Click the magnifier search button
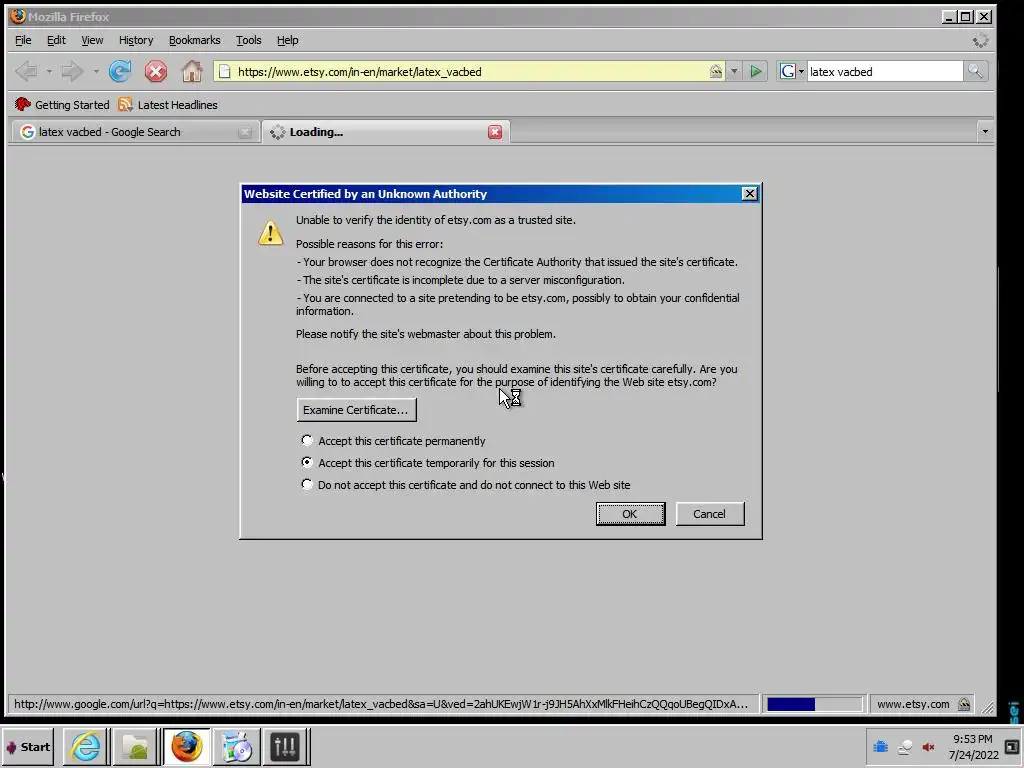This screenshot has width=1024, height=768. [975, 71]
